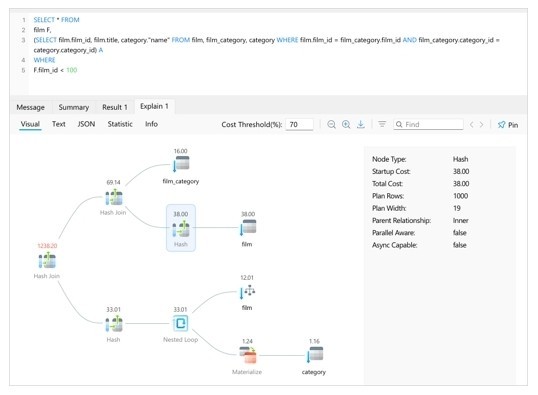The image size is (538, 395).
Task: Switch to the JSON view
Action: click(86, 124)
